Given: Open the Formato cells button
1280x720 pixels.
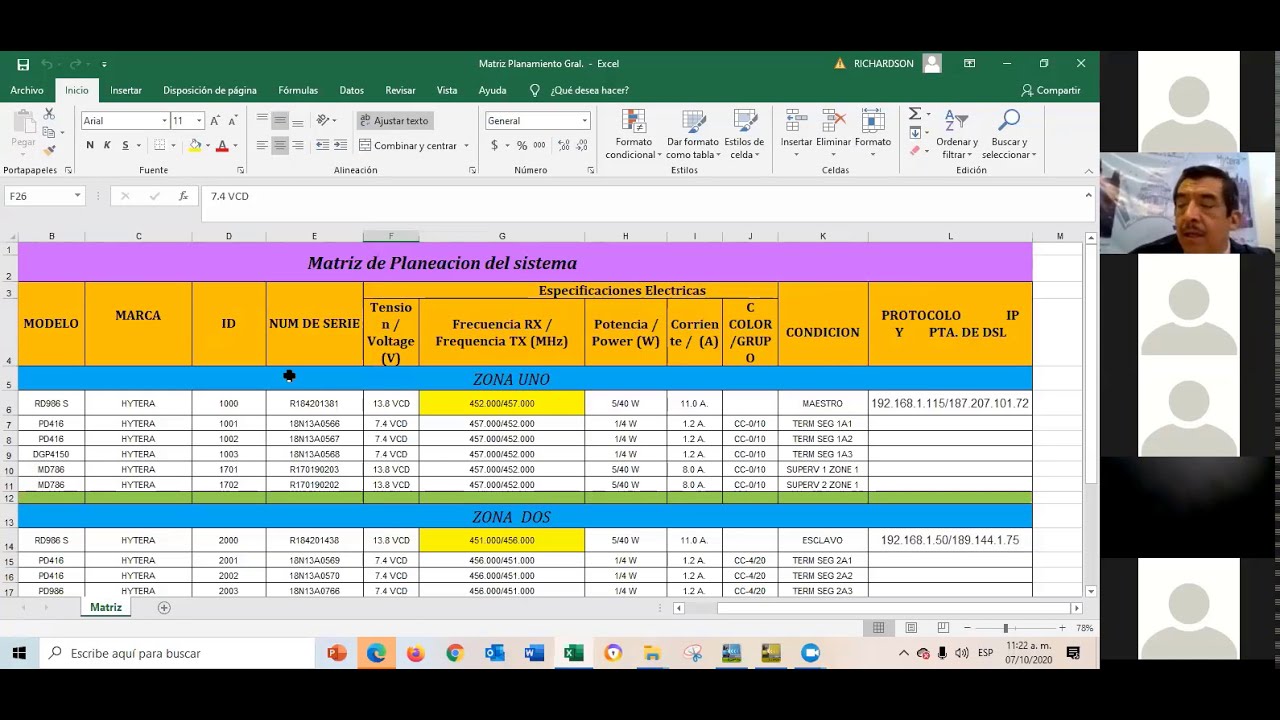Looking at the screenshot, I should (x=872, y=133).
